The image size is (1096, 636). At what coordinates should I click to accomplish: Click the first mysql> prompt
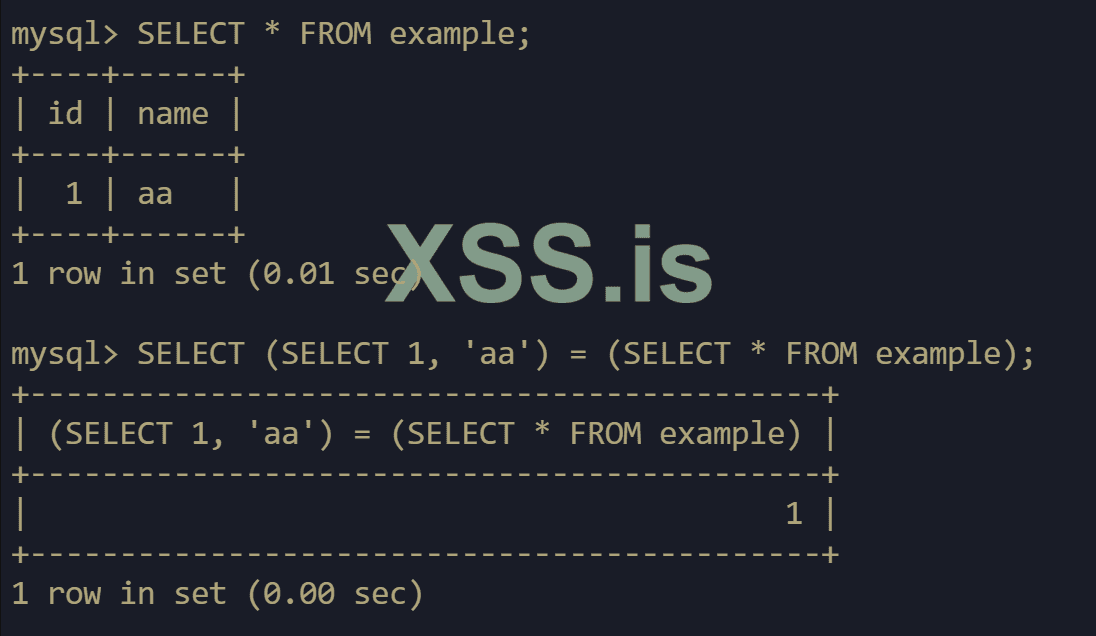pyautogui.click(x=65, y=34)
